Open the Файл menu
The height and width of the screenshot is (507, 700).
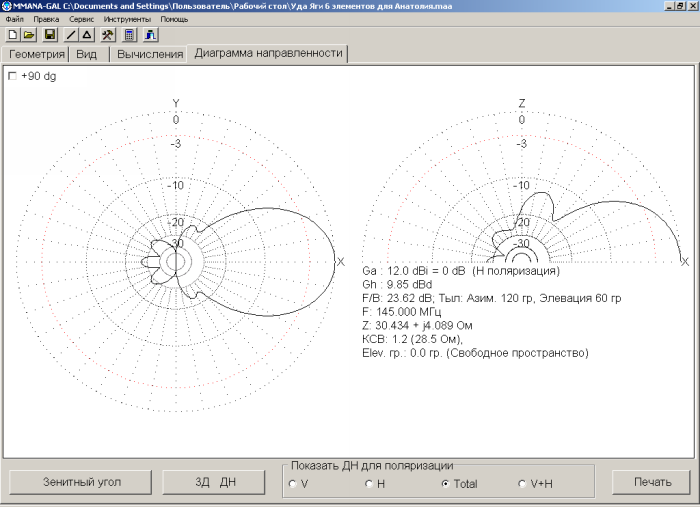(x=15, y=19)
